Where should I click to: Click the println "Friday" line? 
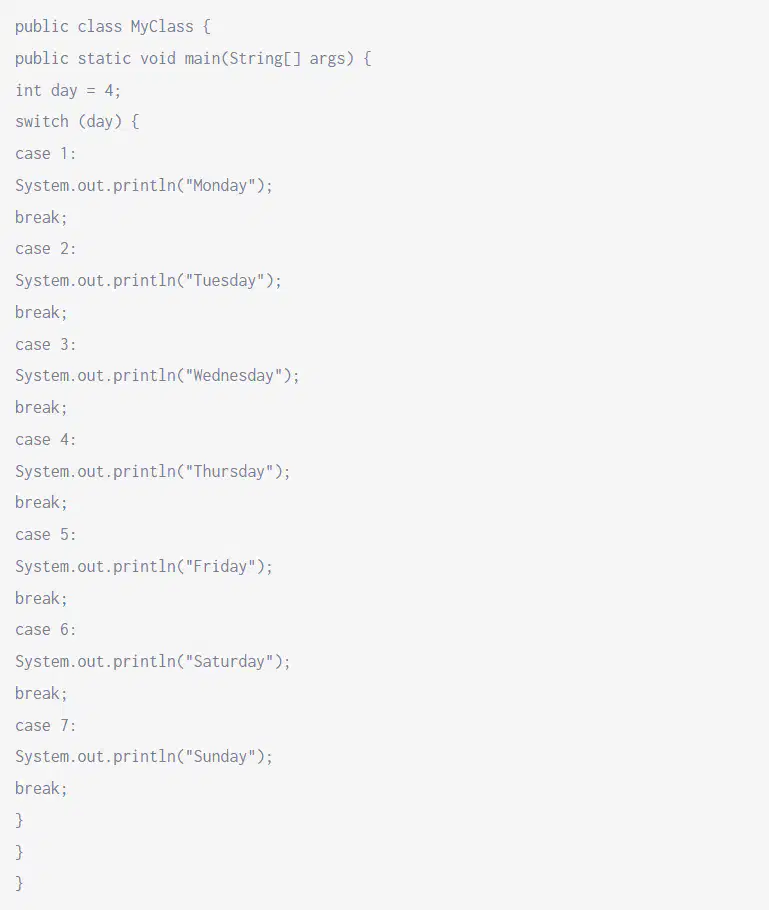[144, 566]
